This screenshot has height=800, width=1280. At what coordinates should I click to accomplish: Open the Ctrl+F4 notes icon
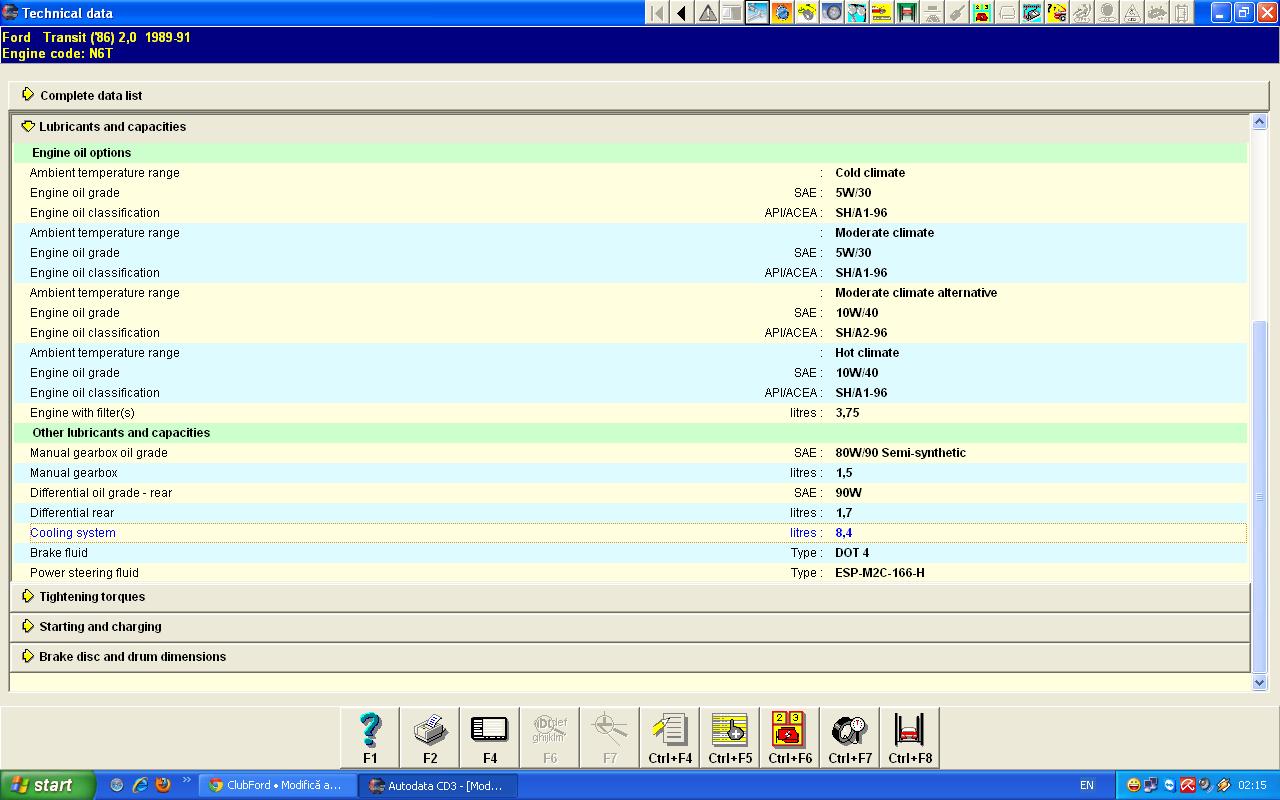[x=670, y=737]
